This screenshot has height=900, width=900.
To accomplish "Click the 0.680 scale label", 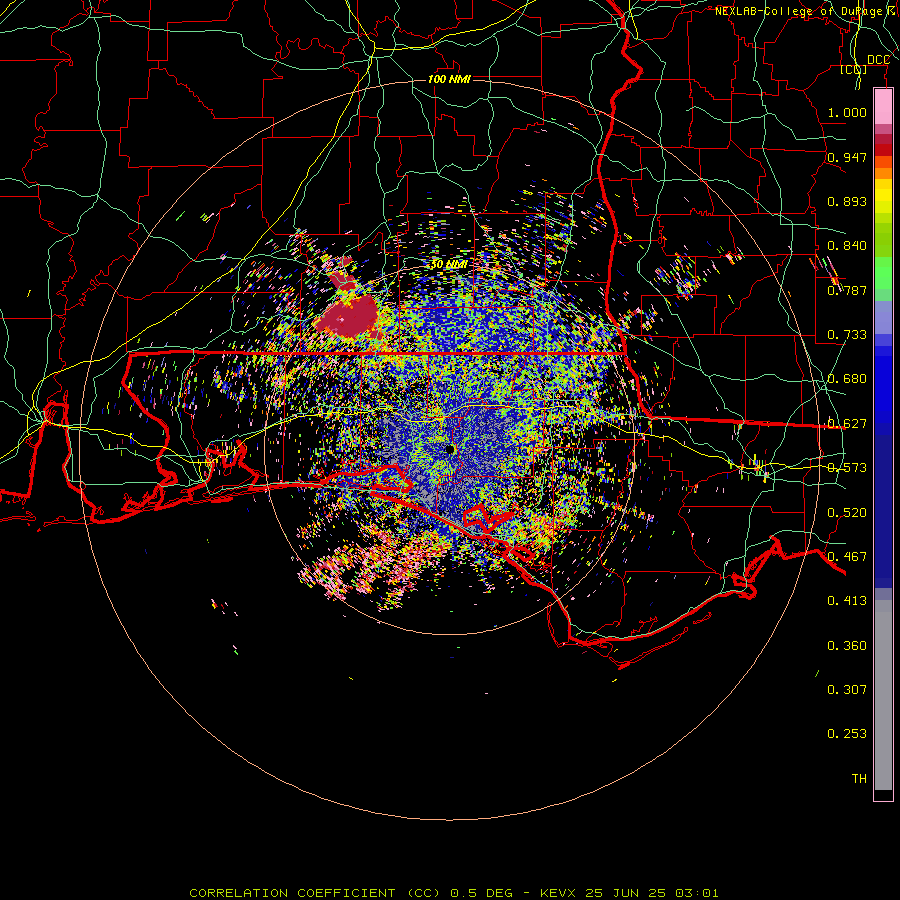I will (847, 379).
